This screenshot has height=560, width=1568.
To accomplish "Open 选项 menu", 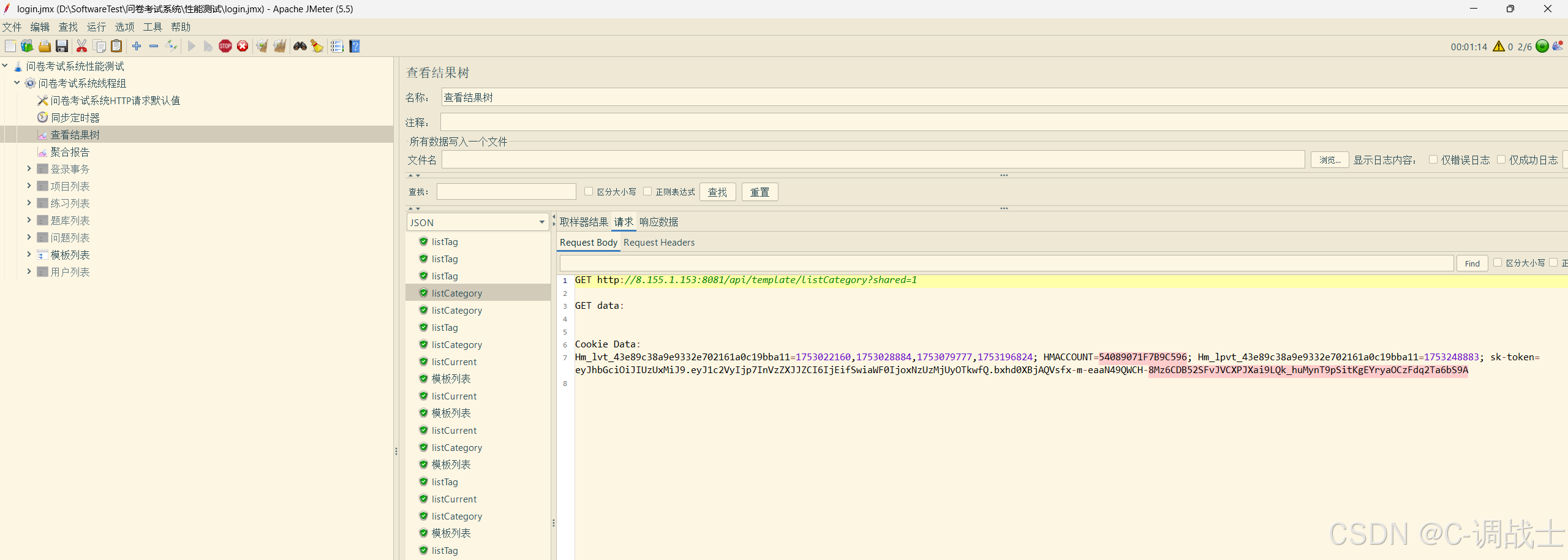I will pos(124,27).
